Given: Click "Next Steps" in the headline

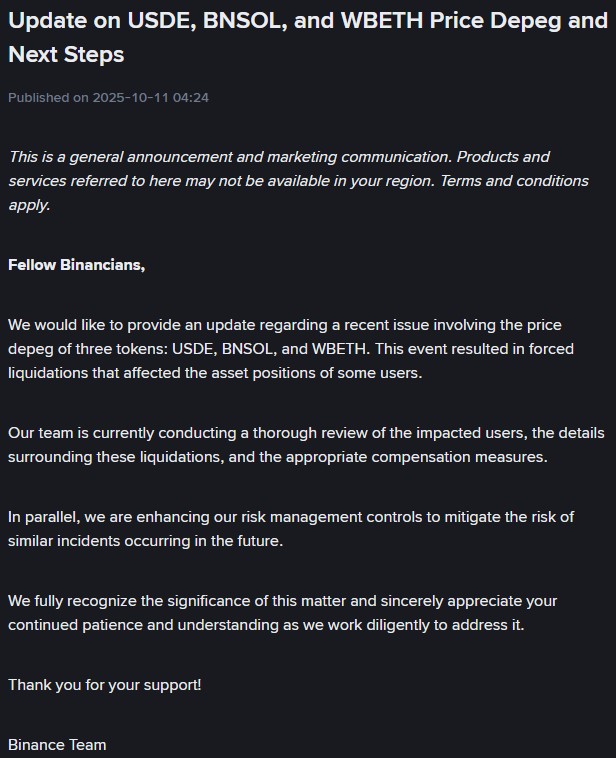Looking at the screenshot, I should [66, 55].
